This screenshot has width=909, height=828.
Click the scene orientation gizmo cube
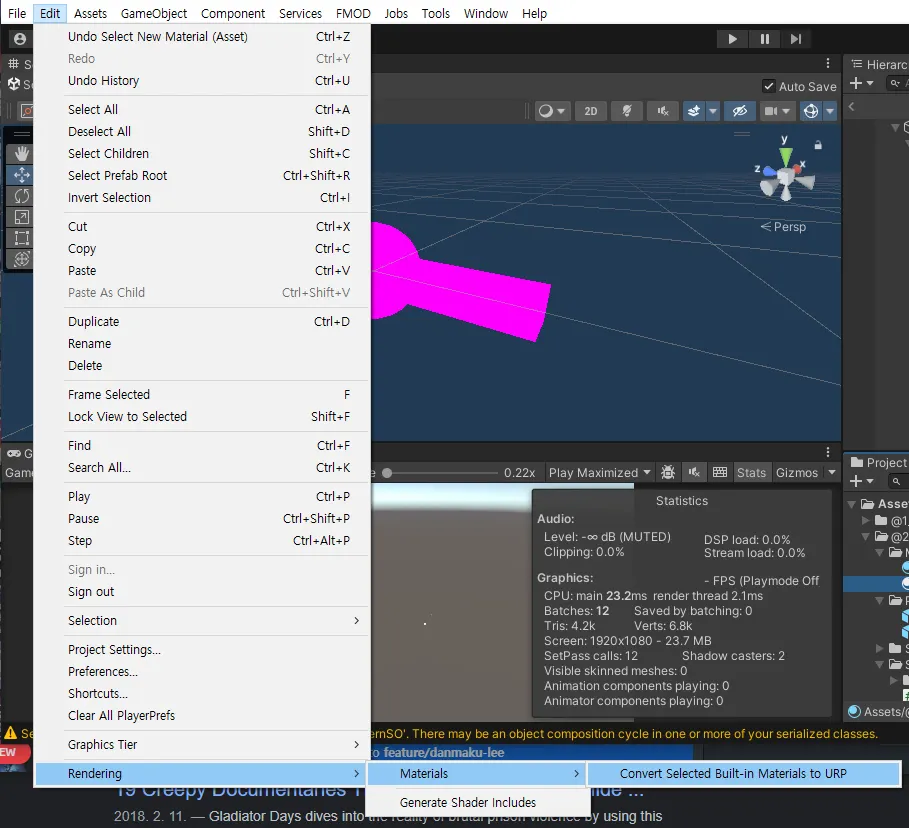(x=786, y=177)
